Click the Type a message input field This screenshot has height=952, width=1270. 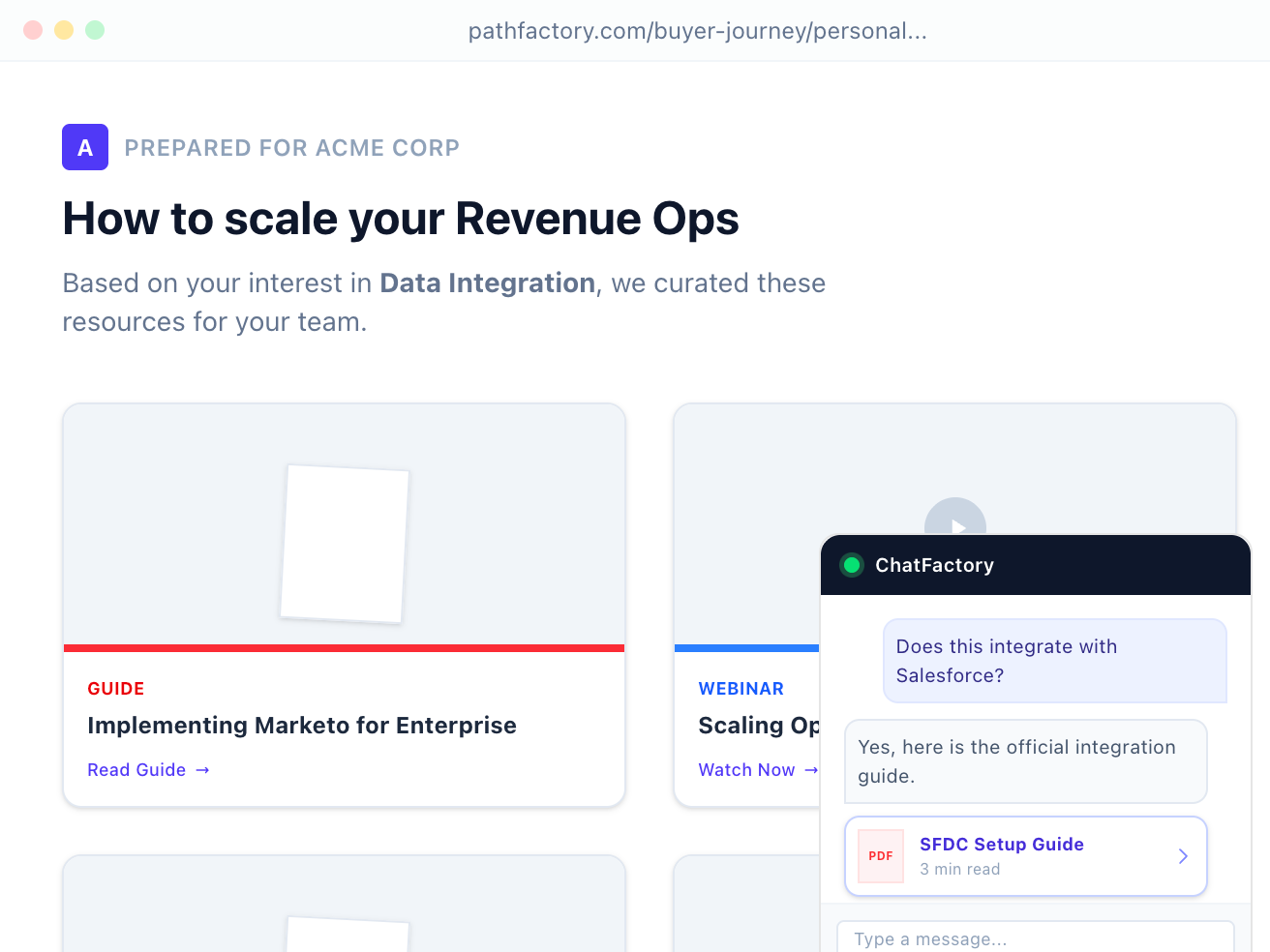(x=1036, y=938)
